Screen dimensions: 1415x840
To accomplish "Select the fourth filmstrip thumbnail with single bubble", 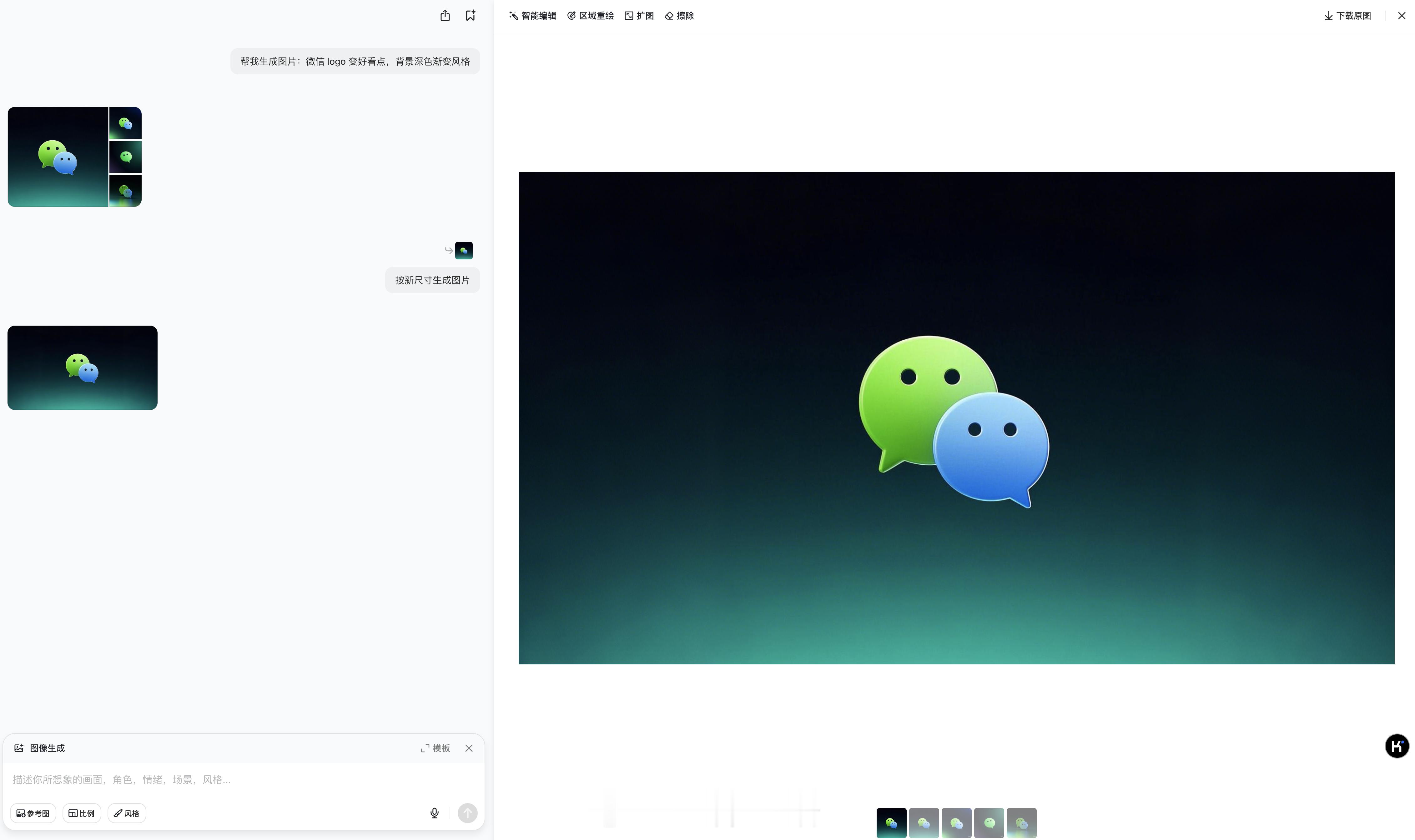I will 989,823.
